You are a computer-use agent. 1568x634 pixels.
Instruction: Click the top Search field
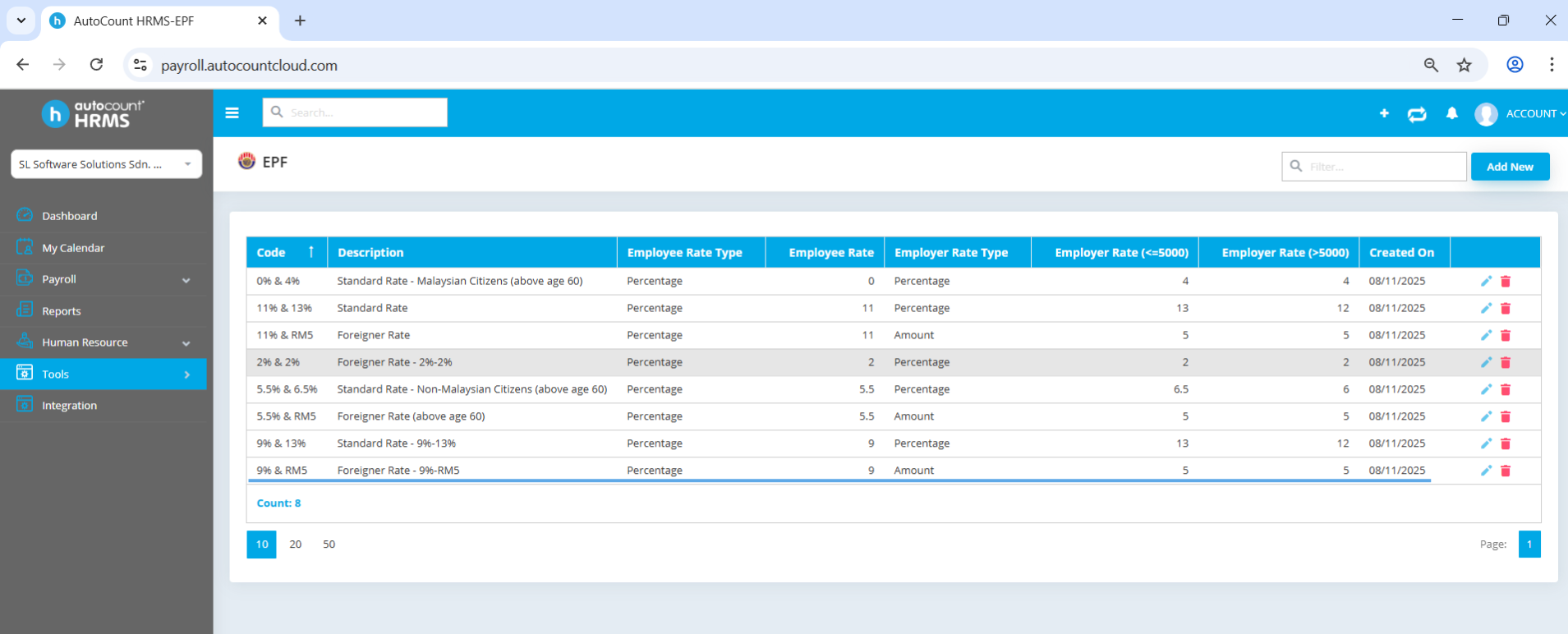pos(355,113)
